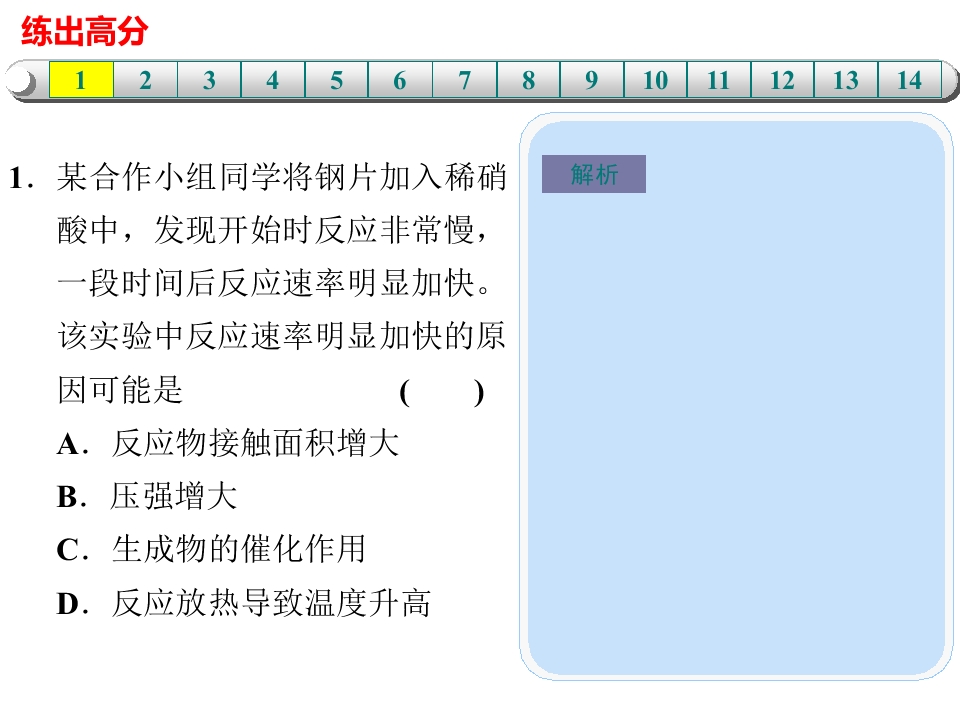960x720 pixels.
Task: Click the line 该实验中反应速率明显加快的原
Action: [x=282, y=336]
